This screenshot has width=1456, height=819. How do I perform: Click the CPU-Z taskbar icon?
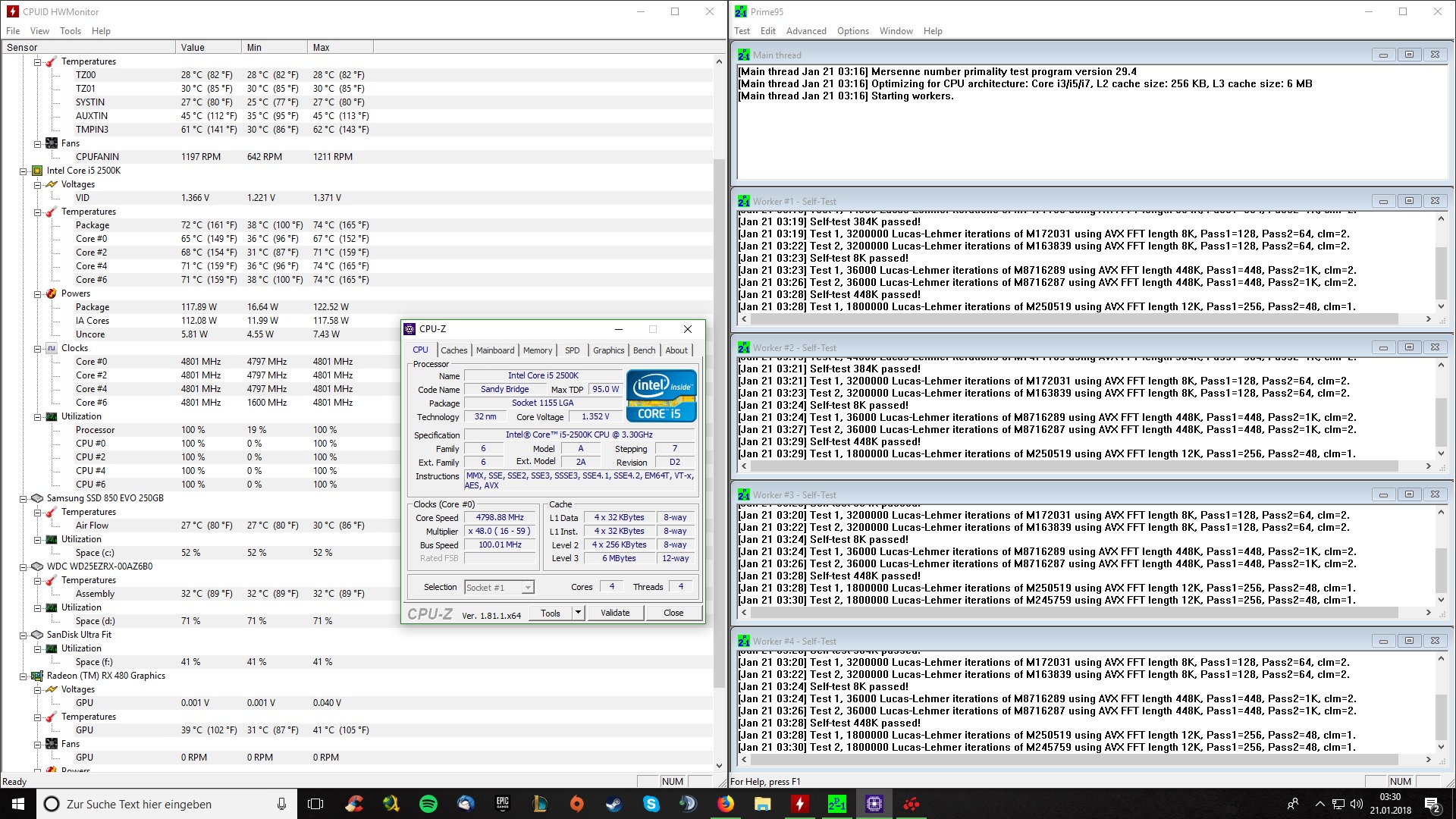[x=874, y=804]
